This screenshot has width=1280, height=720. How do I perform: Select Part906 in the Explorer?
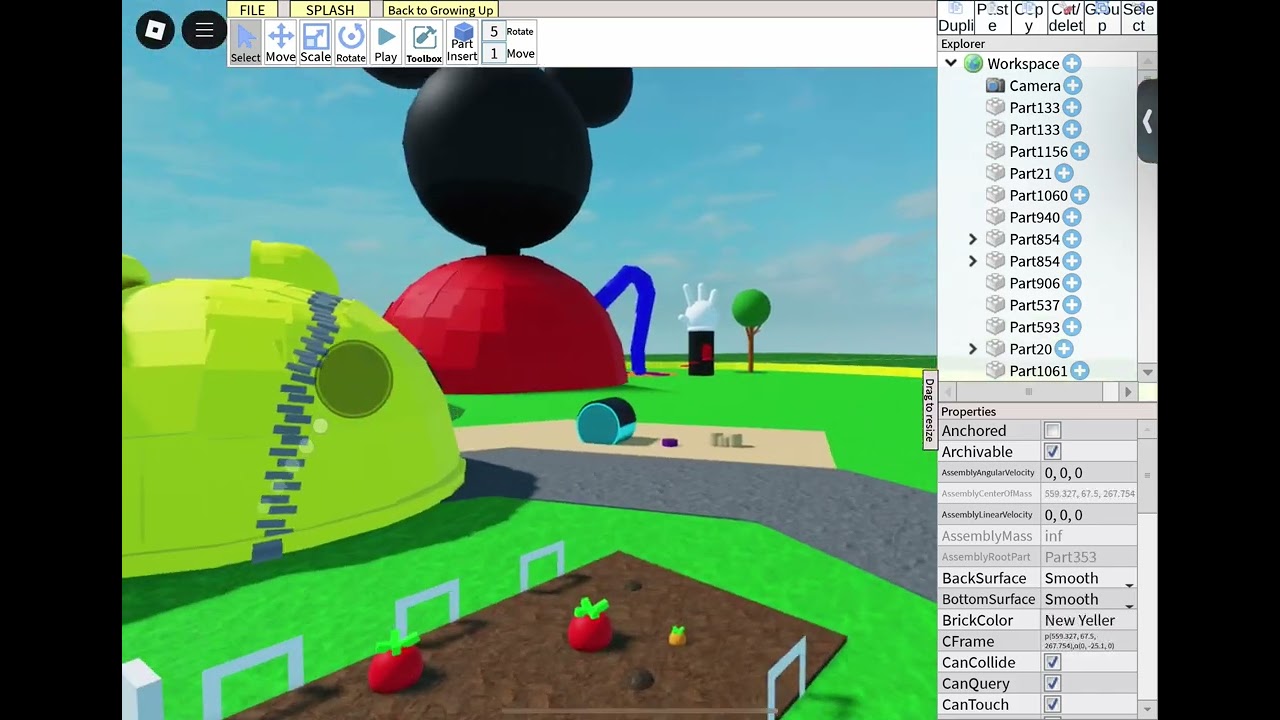[1035, 284]
